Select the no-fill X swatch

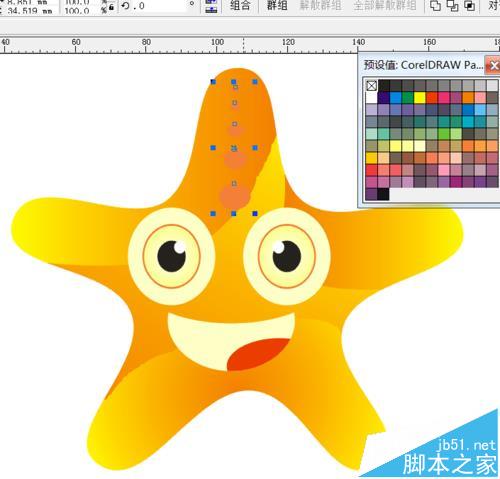[371, 86]
